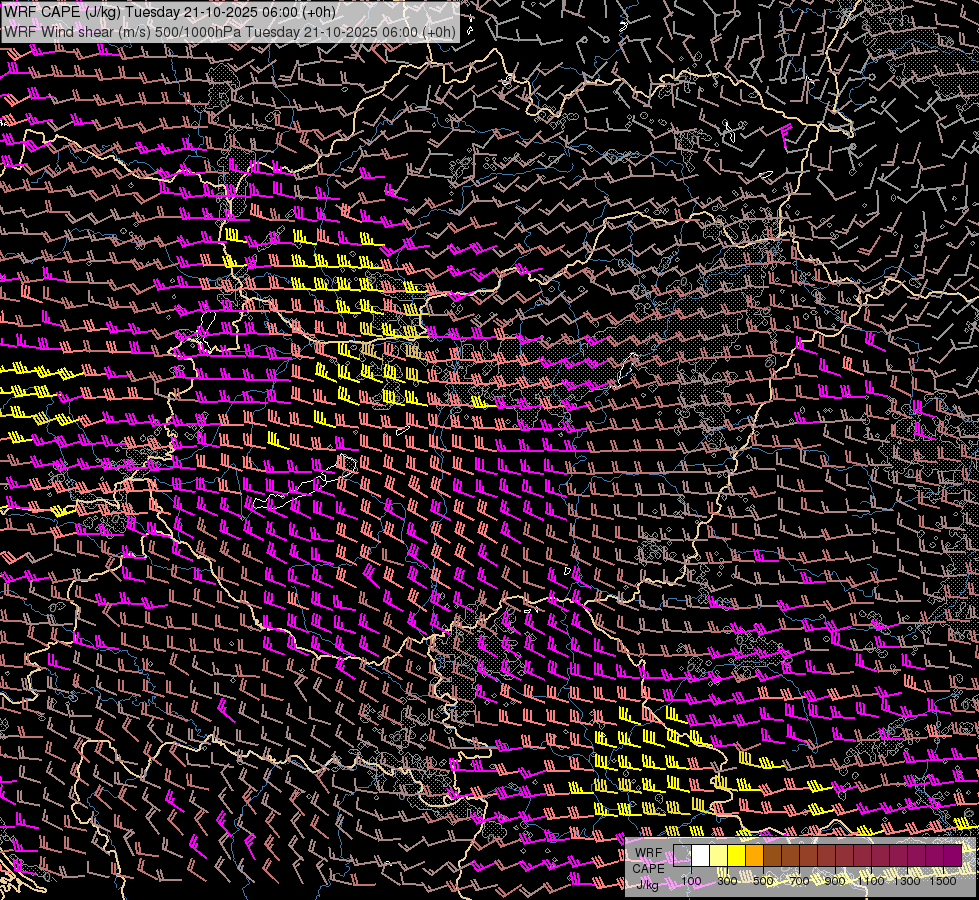Click the 700 legend value label
Screen dimensions: 979x900
pos(799,881)
